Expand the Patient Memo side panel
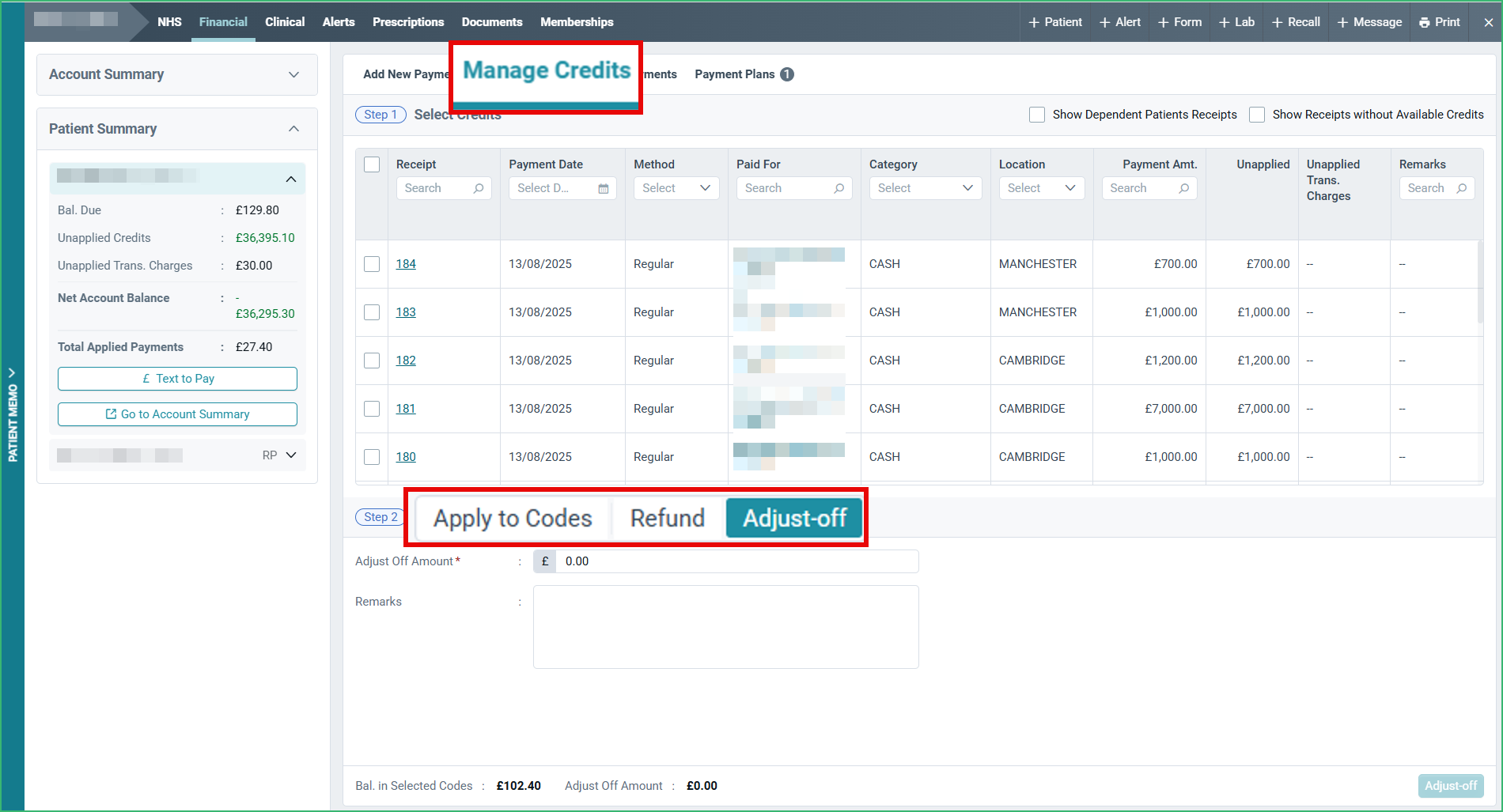This screenshot has width=1503, height=812. pos(12,414)
